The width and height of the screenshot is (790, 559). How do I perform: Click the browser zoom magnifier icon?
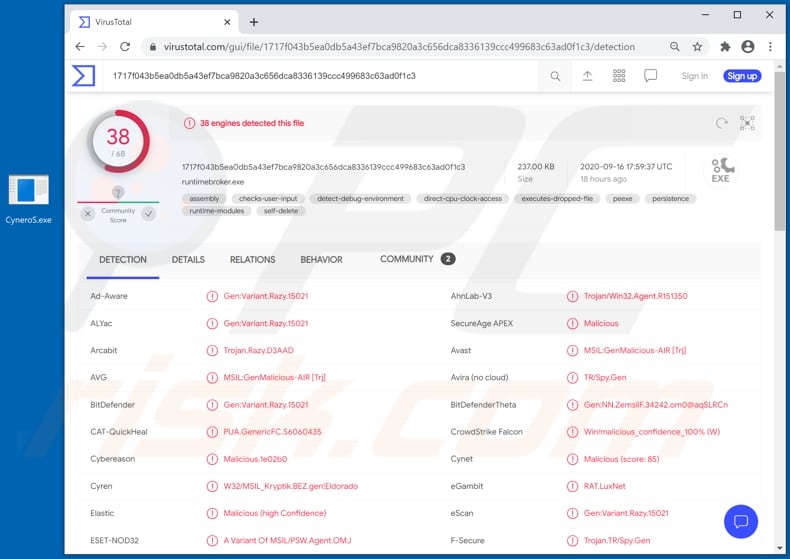point(675,47)
